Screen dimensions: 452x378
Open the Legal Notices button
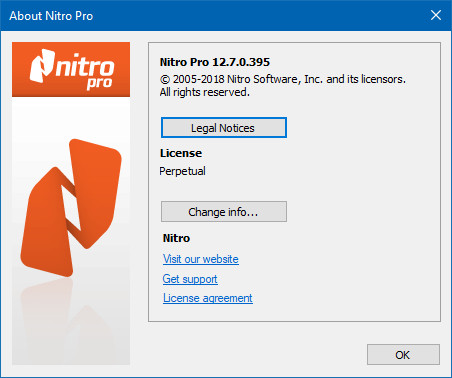224,128
